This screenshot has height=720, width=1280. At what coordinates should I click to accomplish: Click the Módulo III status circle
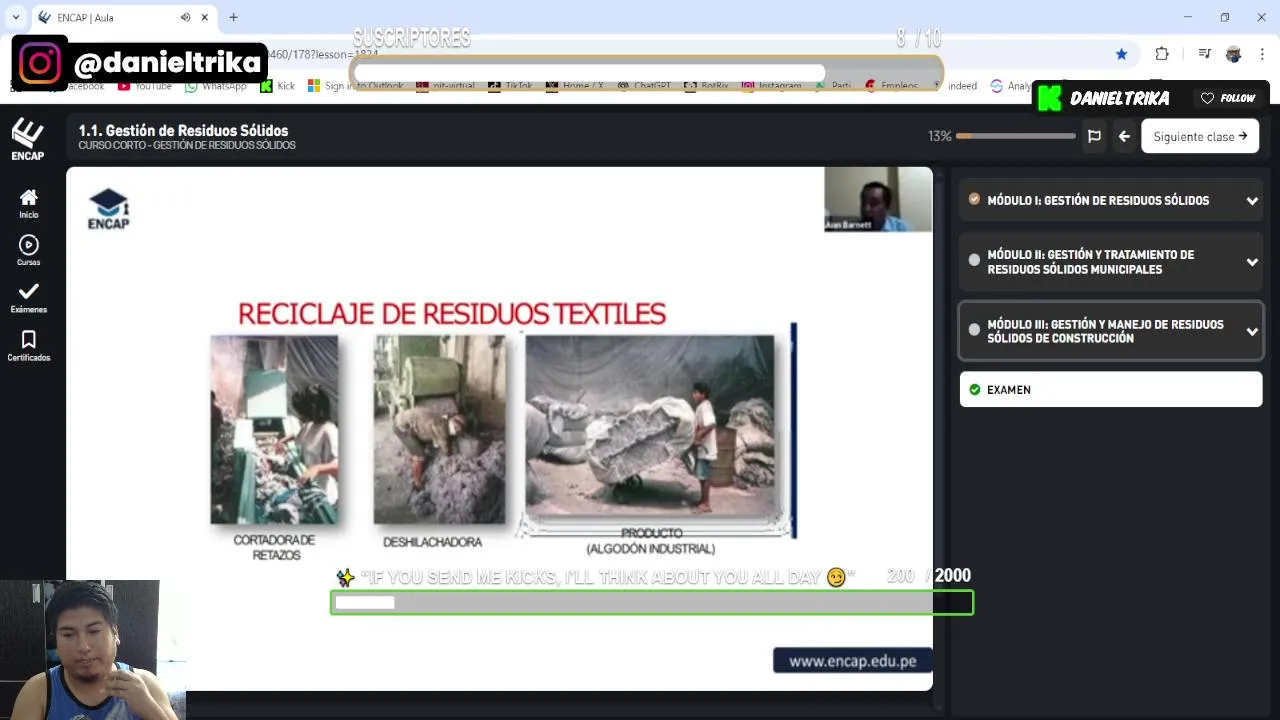[x=974, y=329]
